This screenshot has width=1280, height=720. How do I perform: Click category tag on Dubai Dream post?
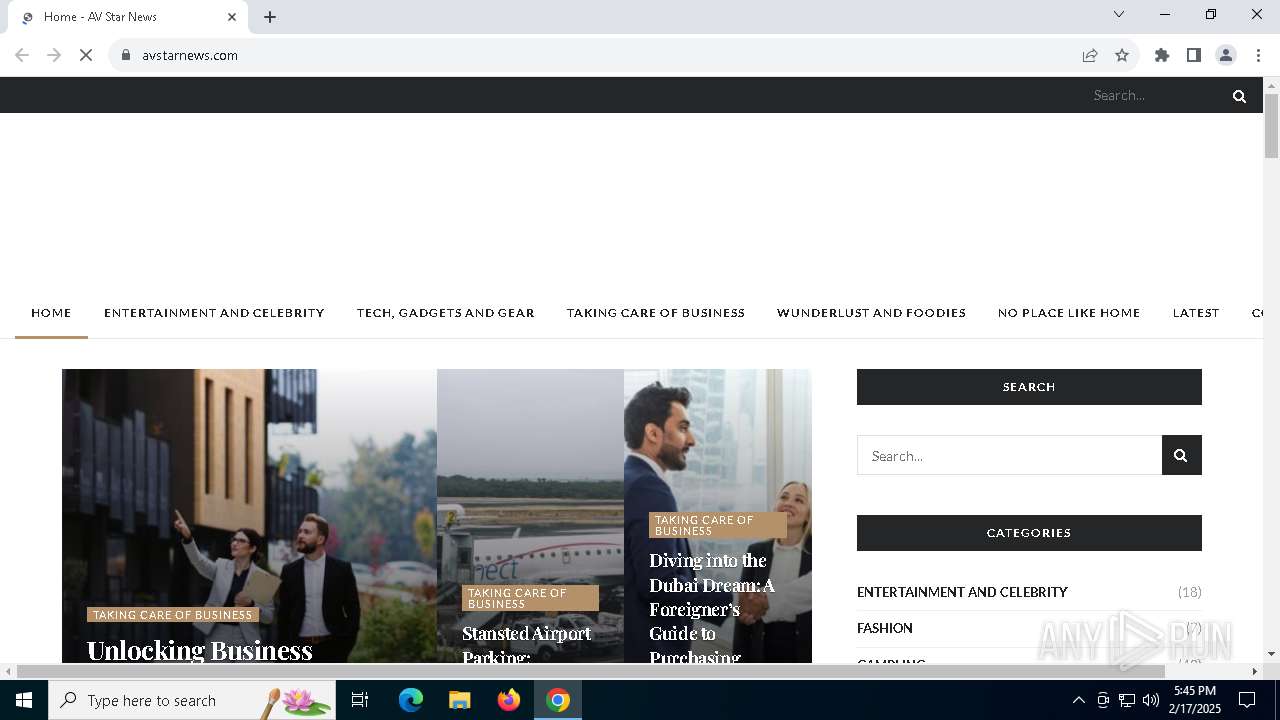[717, 525]
